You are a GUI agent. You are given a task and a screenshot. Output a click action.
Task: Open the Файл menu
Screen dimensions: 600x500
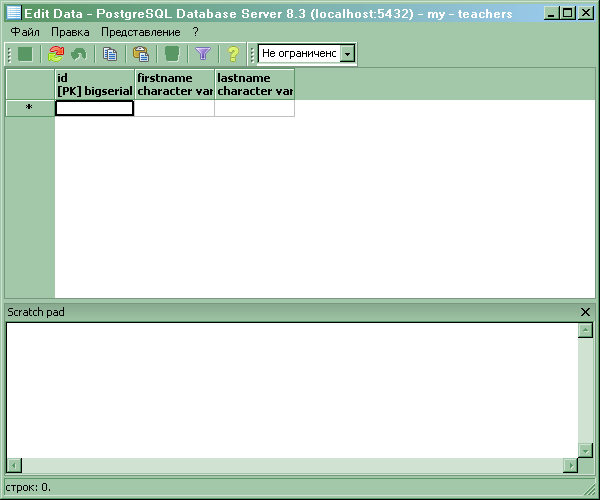pos(25,32)
